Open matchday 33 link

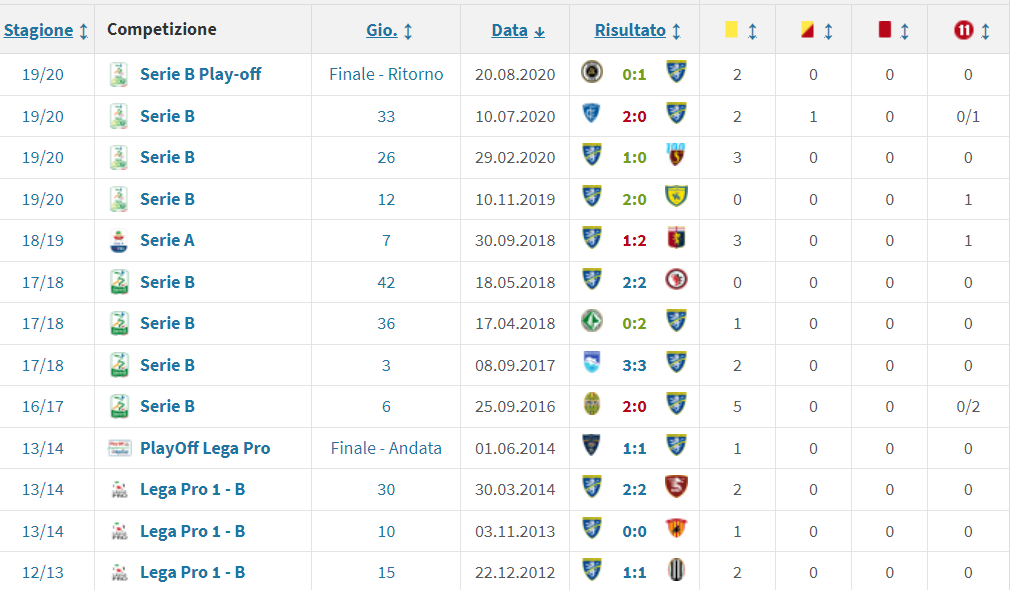(386, 116)
